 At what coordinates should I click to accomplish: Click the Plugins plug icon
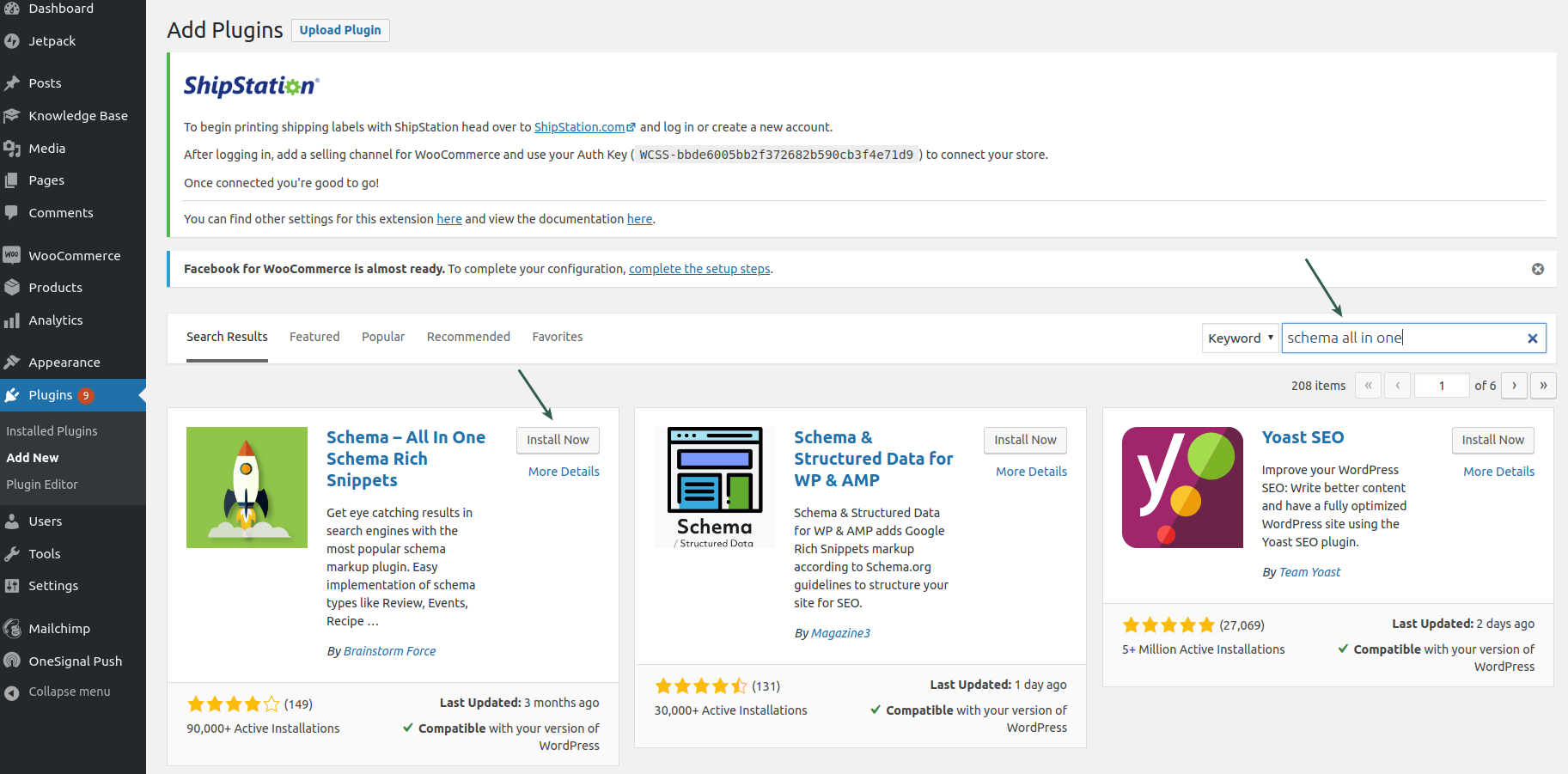[x=12, y=395]
